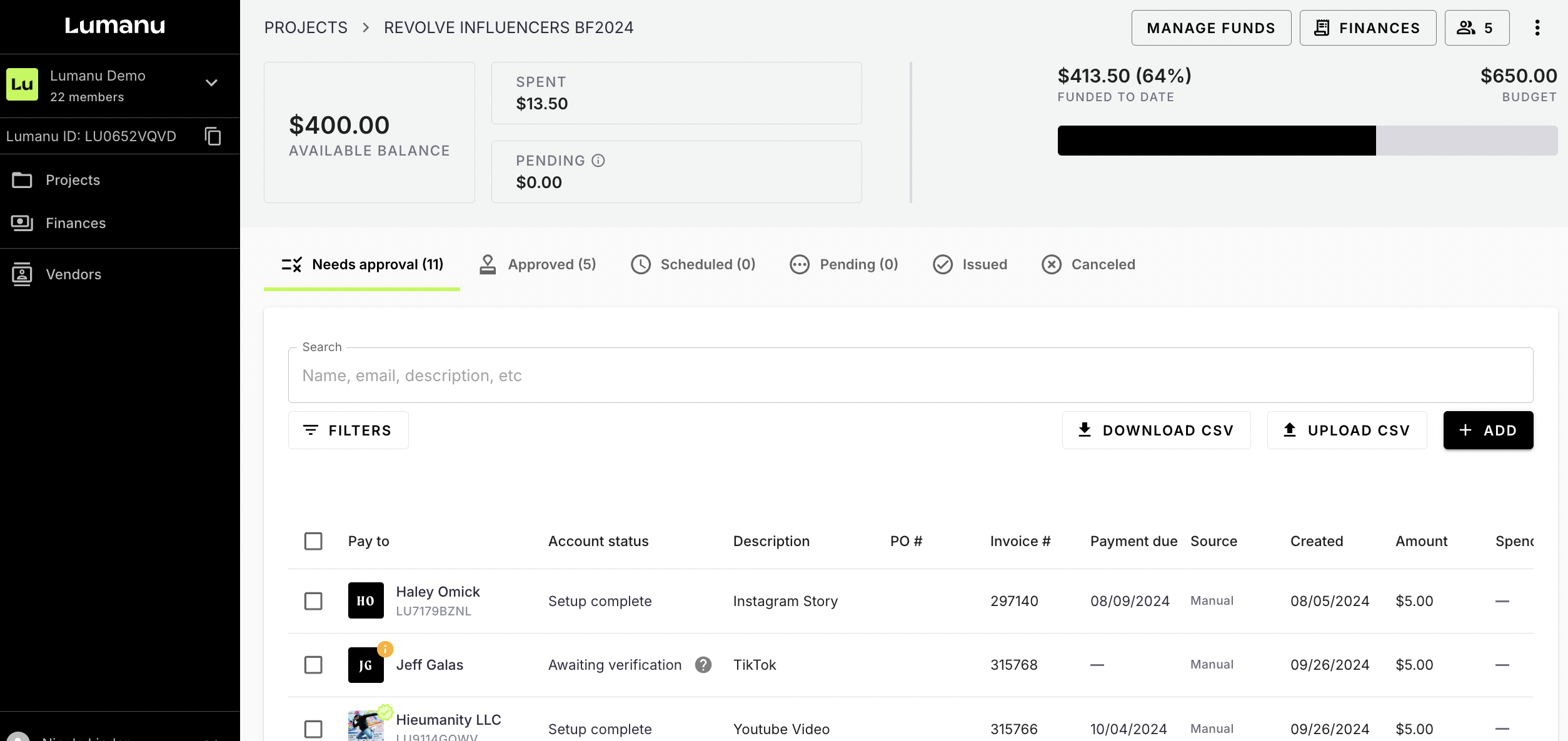Viewport: 1568px width, 741px height.
Task: Focus the search name, email, description field
Action: [x=910, y=375]
